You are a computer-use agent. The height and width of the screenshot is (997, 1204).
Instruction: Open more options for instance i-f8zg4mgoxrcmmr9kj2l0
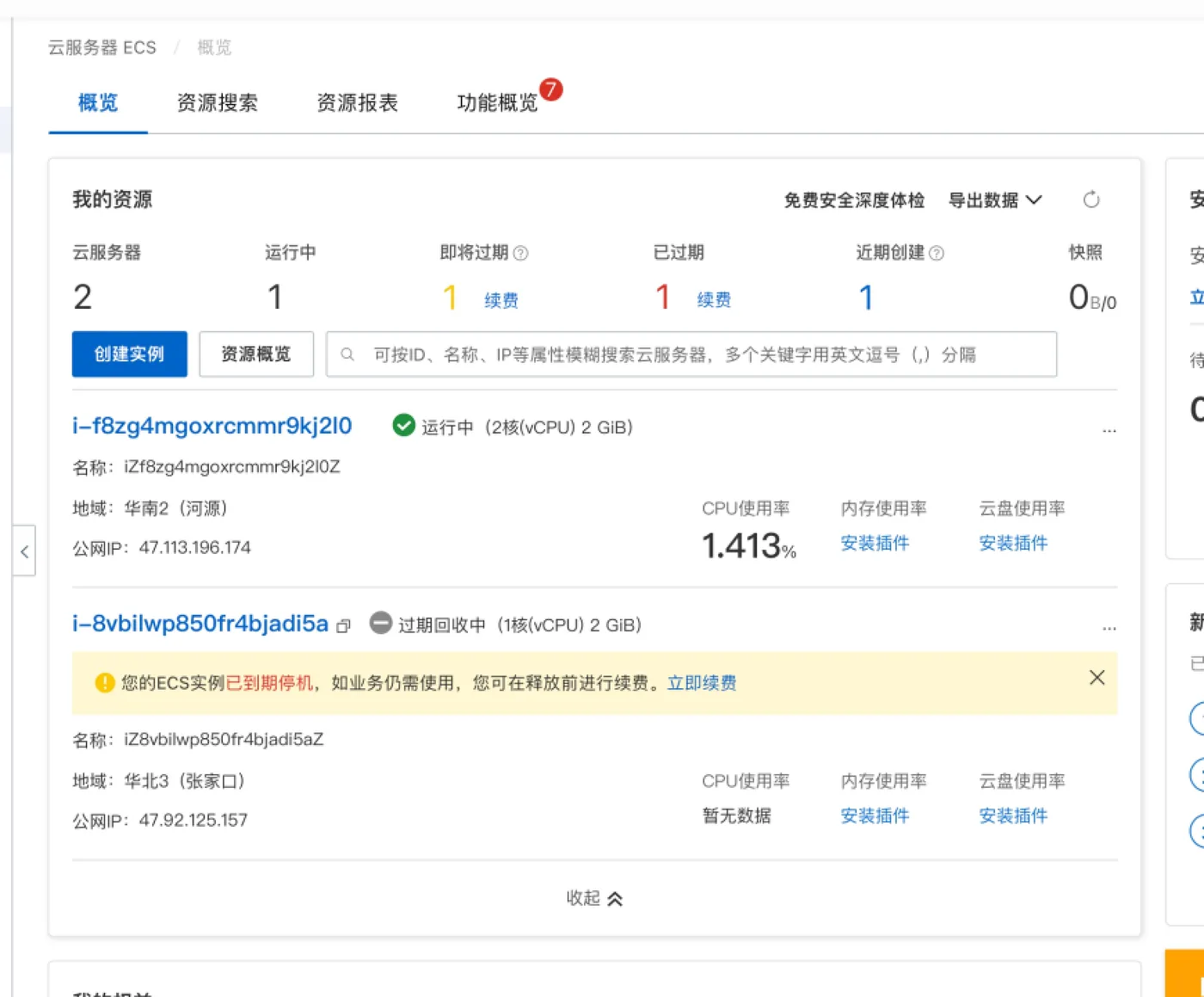(x=1109, y=428)
